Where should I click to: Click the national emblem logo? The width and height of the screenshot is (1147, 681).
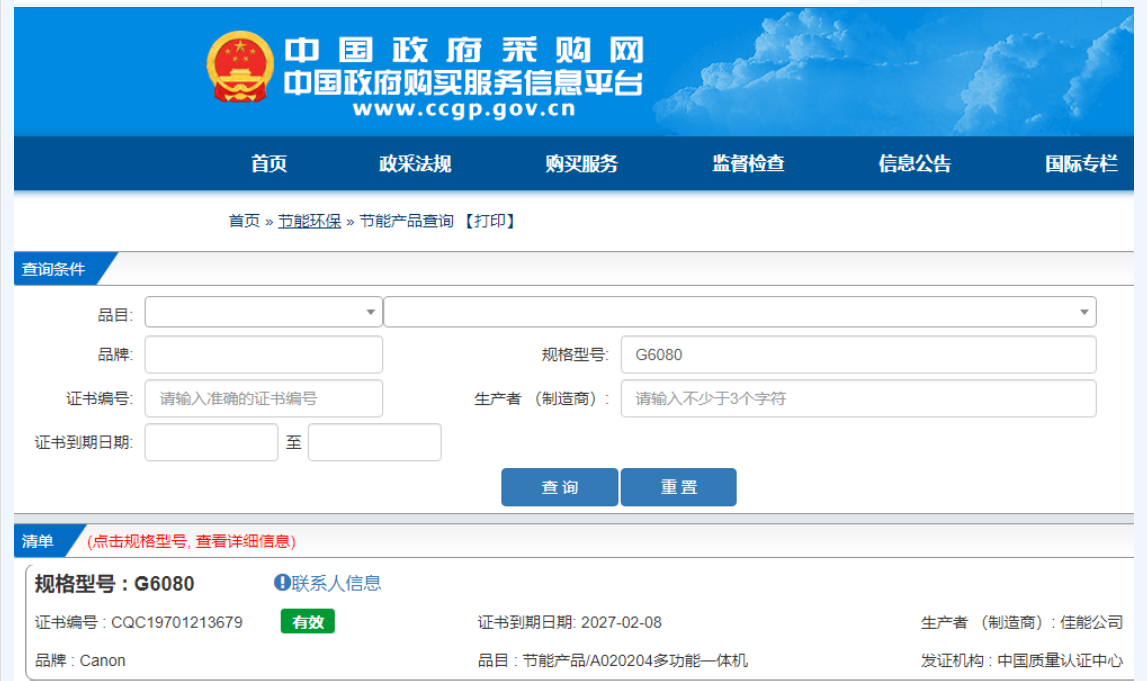click(239, 67)
